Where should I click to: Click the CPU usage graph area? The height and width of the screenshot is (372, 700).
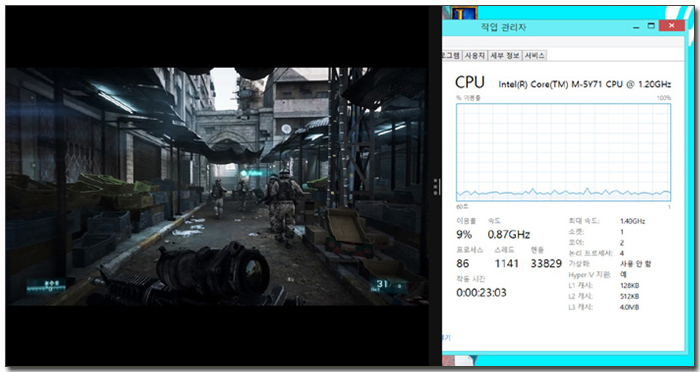click(x=563, y=152)
